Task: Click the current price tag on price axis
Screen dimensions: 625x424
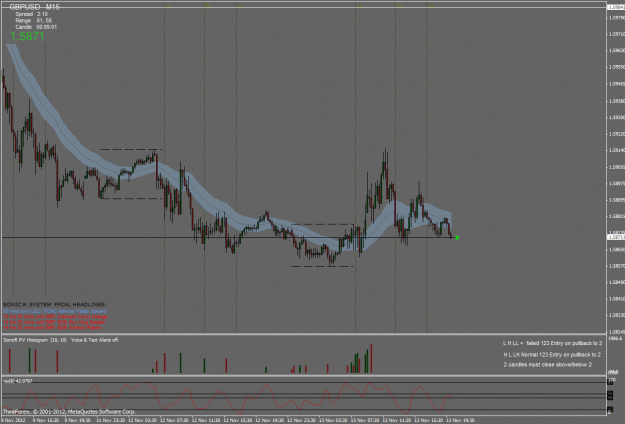Action: pos(616,237)
